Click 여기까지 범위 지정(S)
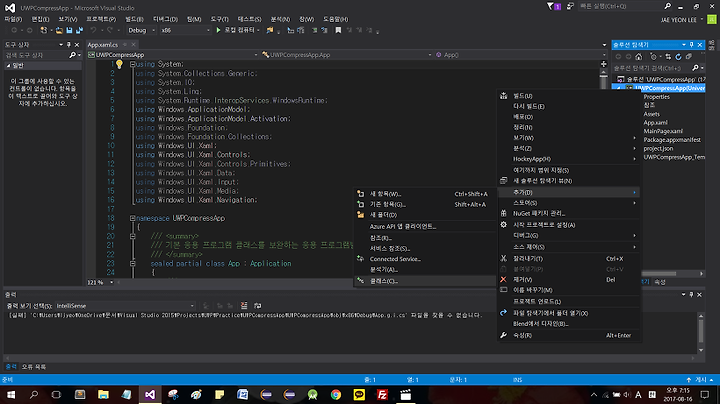The height and width of the screenshot is (404, 720). click(x=569, y=170)
